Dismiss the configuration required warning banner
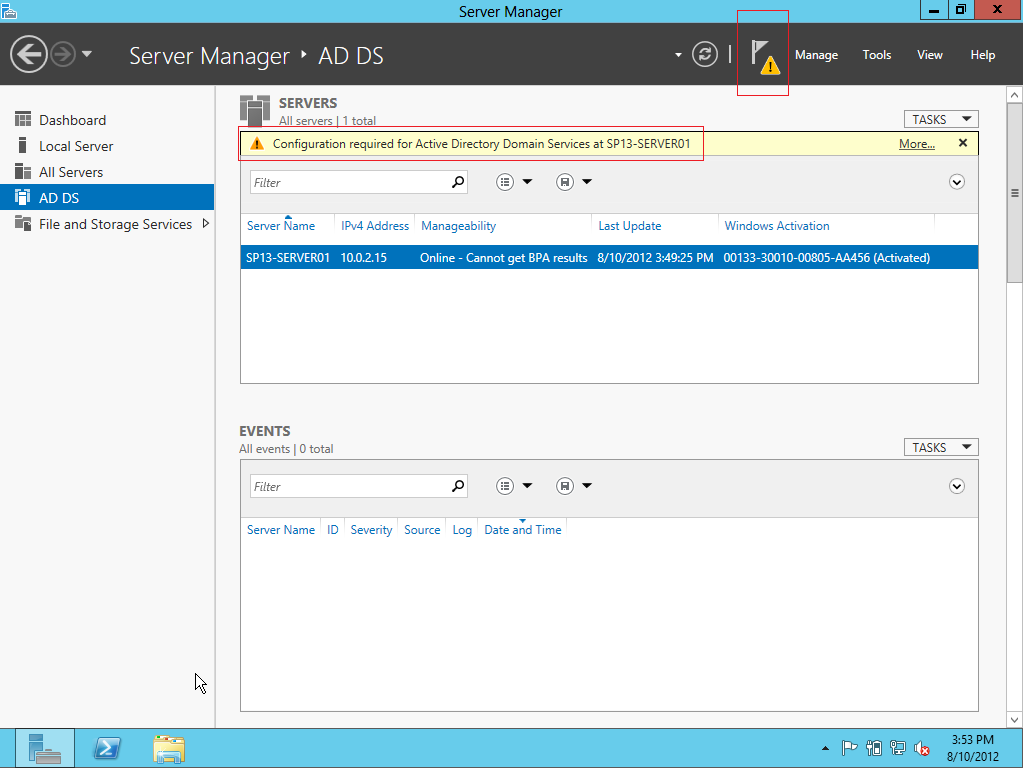 [x=963, y=143]
